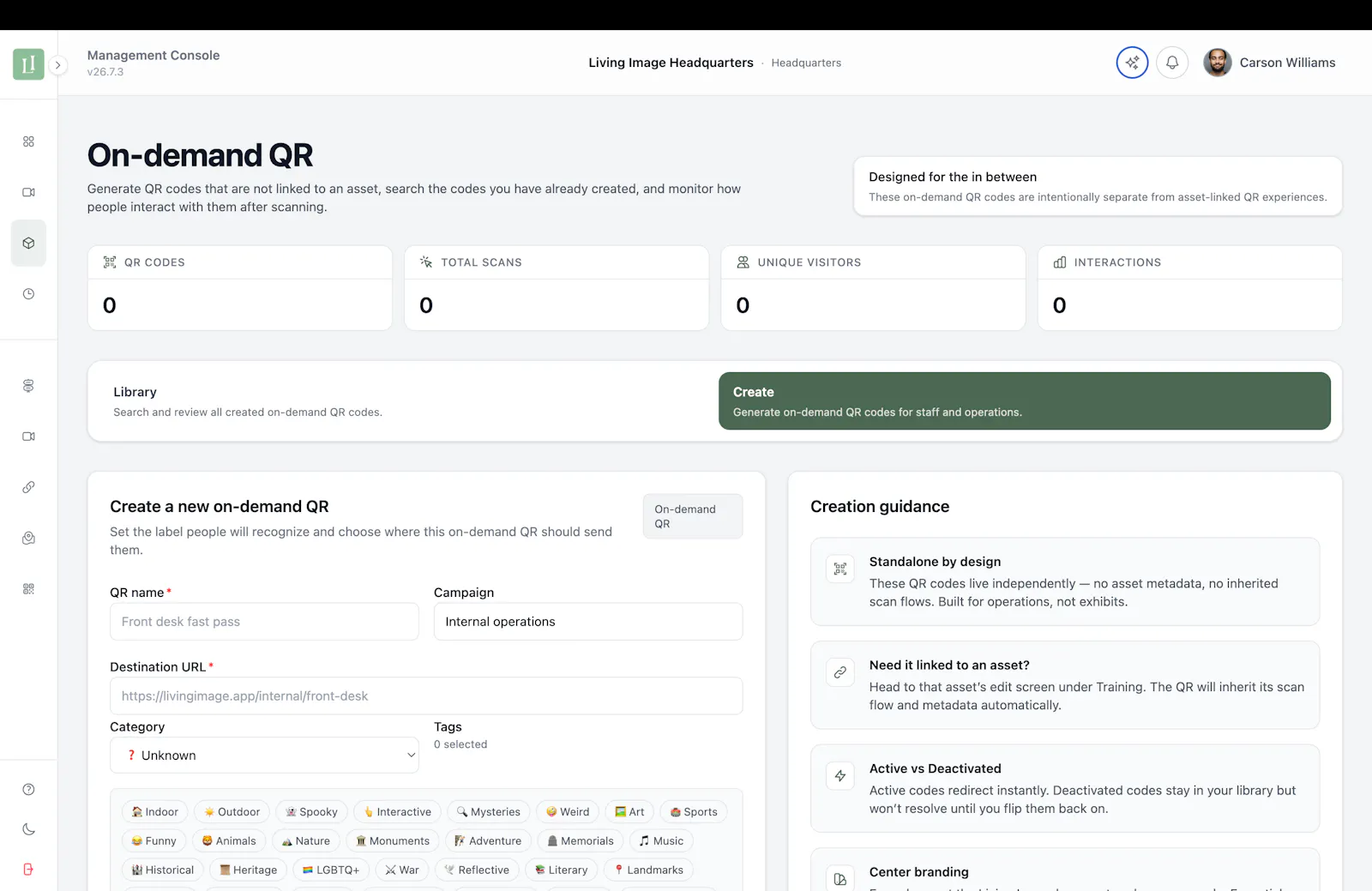1372x891 pixels.
Task: Select the Music tag chip
Action: [x=661, y=841]
